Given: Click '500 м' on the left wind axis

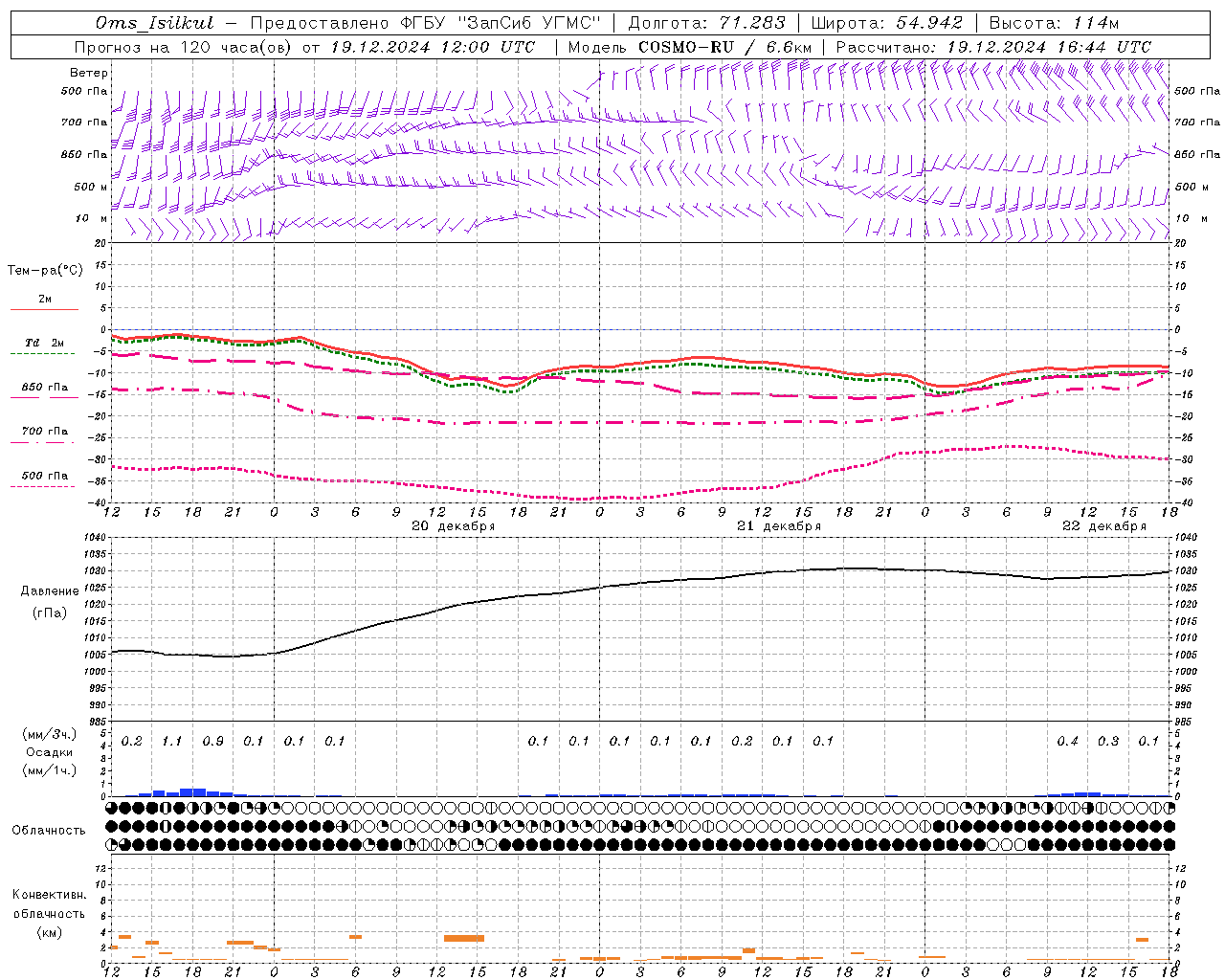Looking at the screenshot, I should pyautogui.click(x=91, y=188).
